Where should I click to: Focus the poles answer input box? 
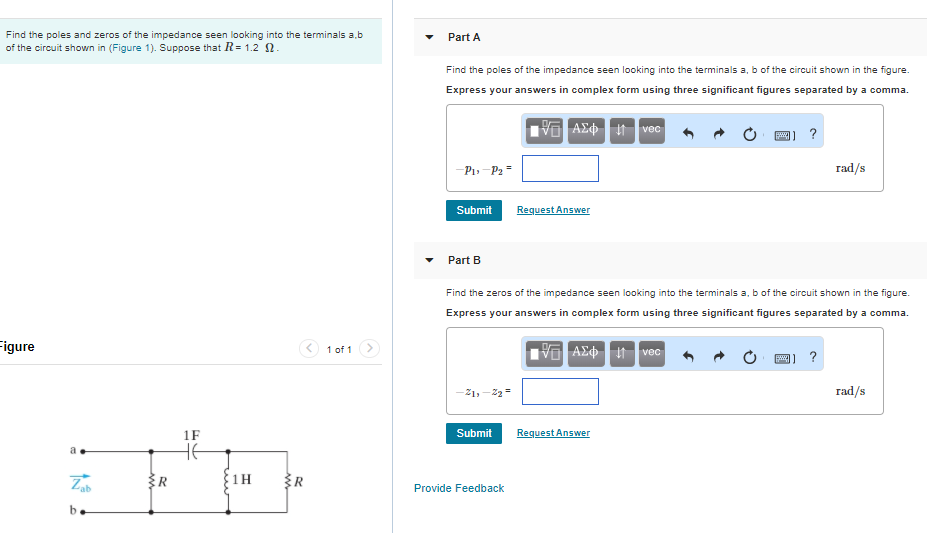tap(560, 168)
